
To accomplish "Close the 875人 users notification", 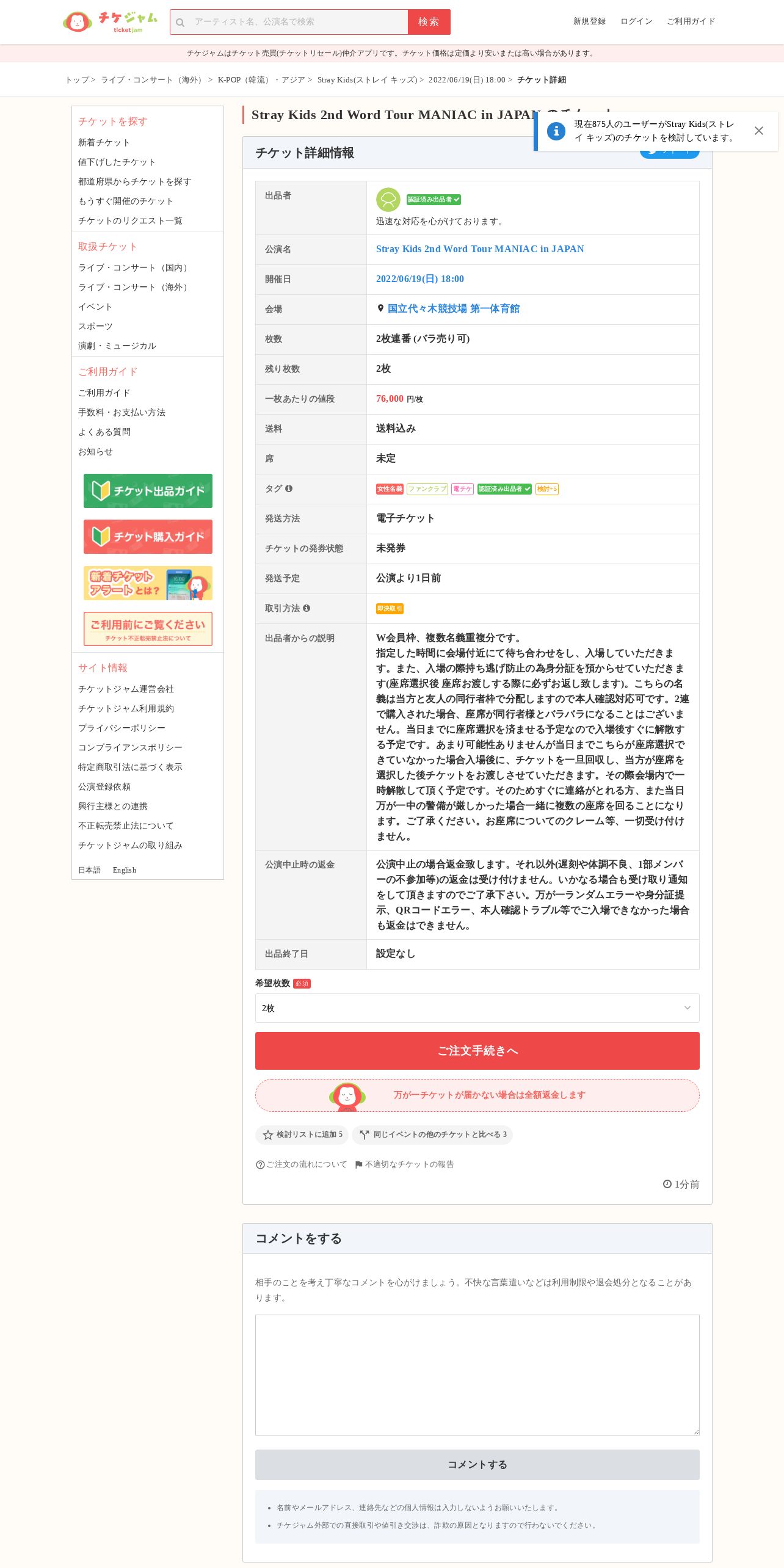I will click(759, 131).
